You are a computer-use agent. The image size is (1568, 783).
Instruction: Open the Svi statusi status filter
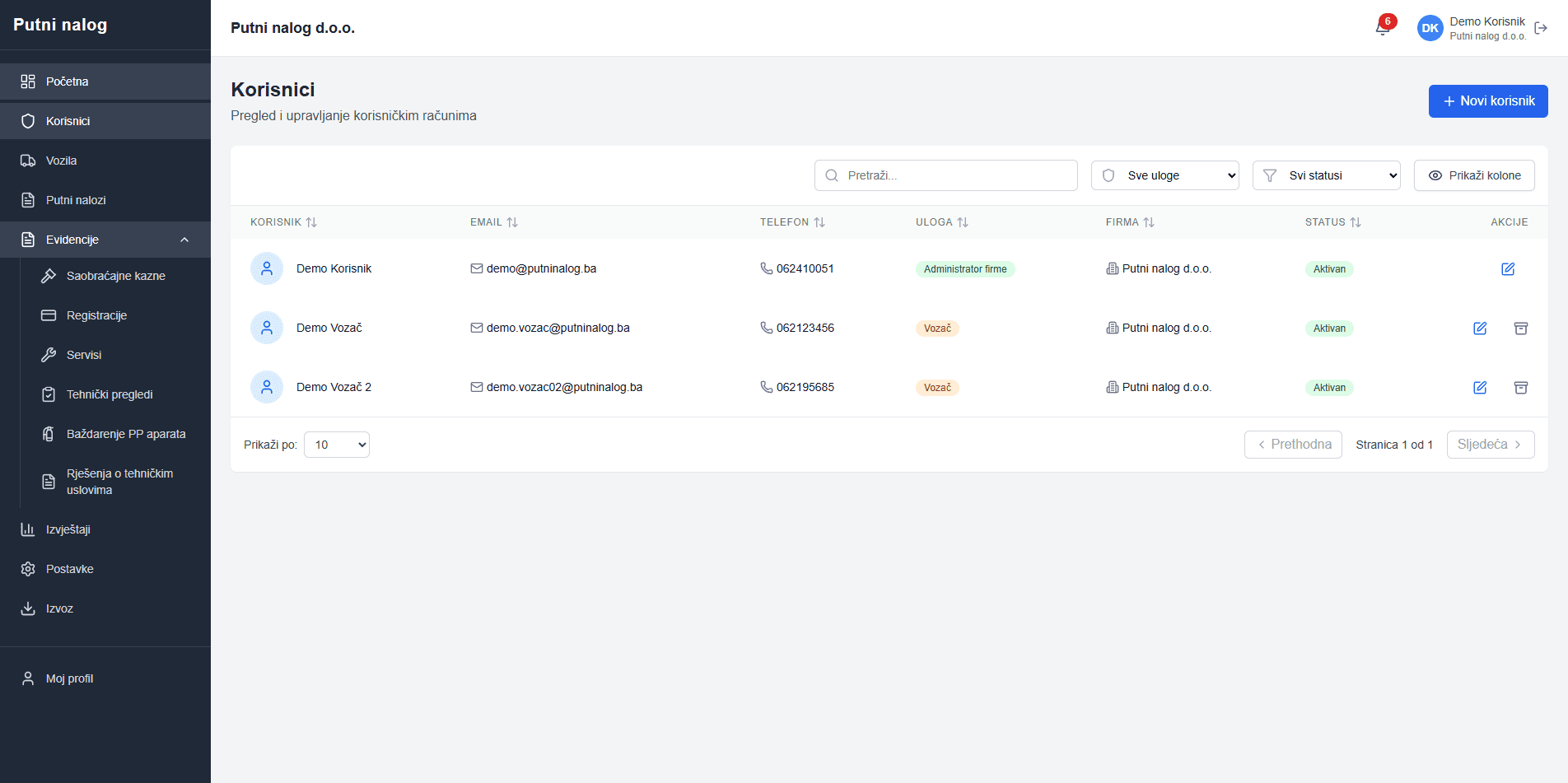(x=1326, y=175)
